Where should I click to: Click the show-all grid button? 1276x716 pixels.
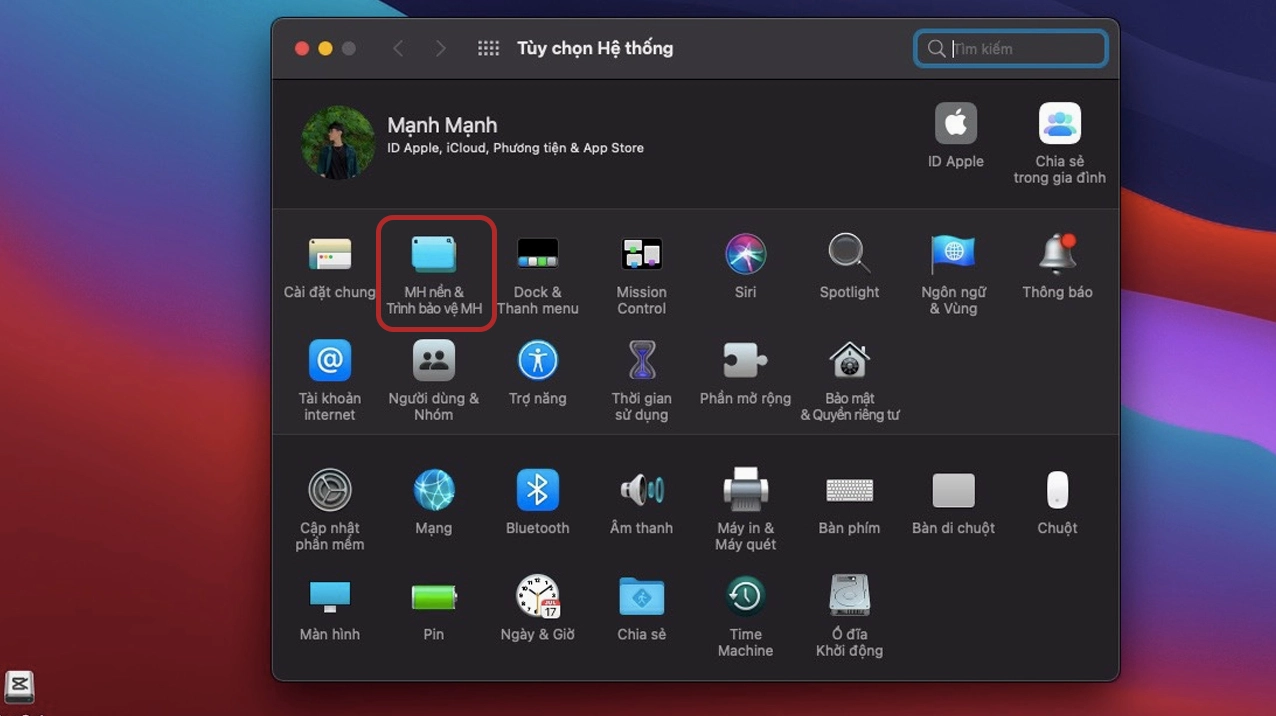click(488, 48)
